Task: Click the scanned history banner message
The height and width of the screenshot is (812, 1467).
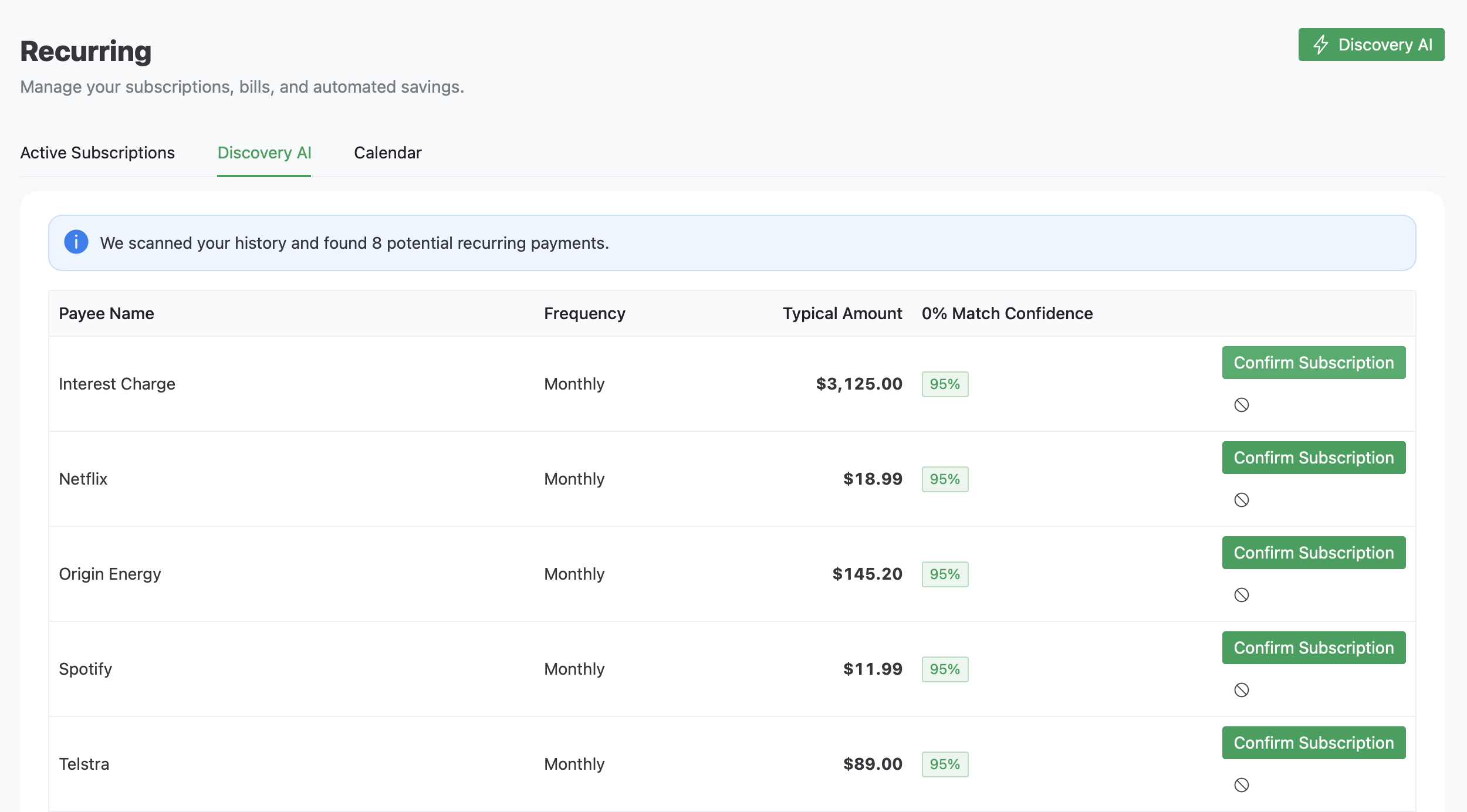Action: click(x=354, y=243)
